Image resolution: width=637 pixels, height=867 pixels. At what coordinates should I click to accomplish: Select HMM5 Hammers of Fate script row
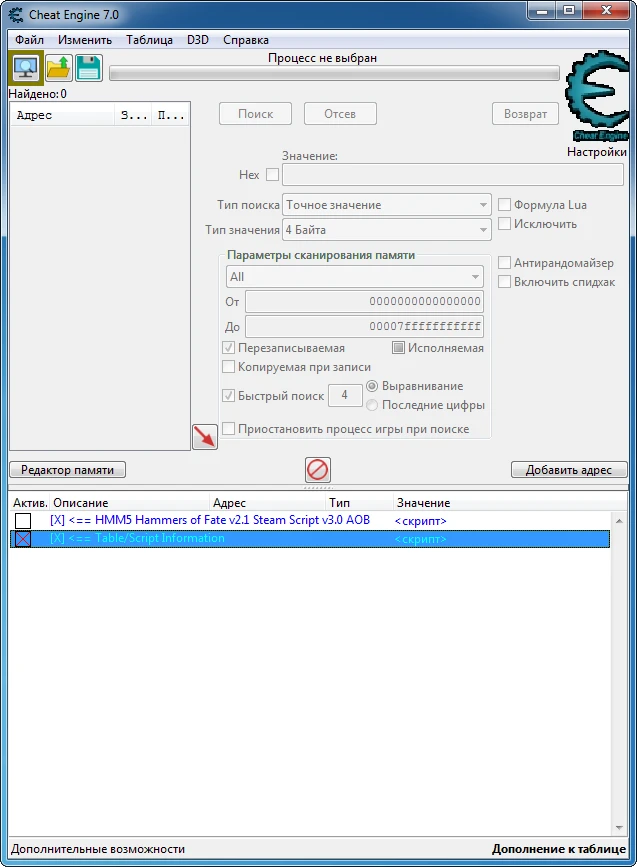tap(310, 520)
